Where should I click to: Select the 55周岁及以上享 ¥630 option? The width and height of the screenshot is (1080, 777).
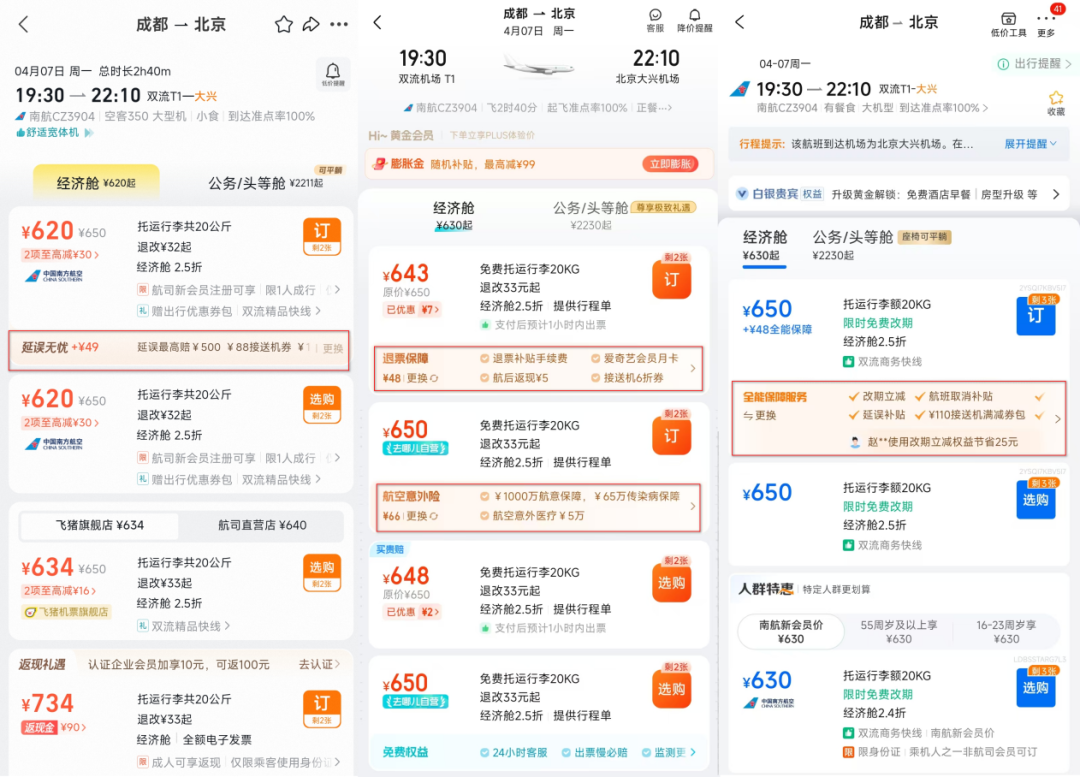click(898, 632)
